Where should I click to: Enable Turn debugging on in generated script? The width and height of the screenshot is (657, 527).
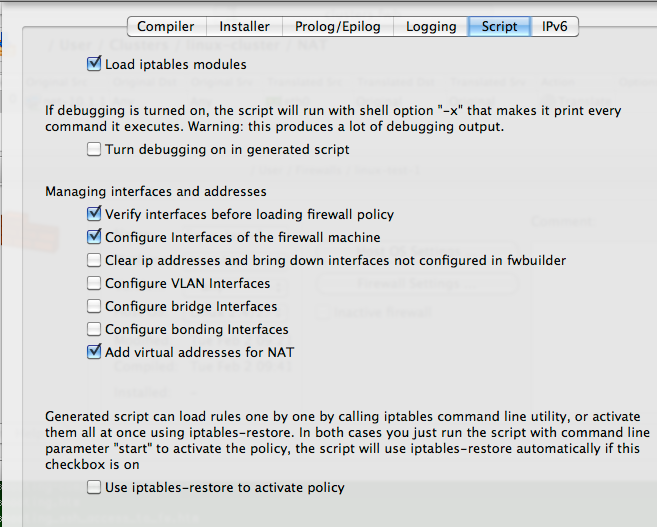pos(95,149)
